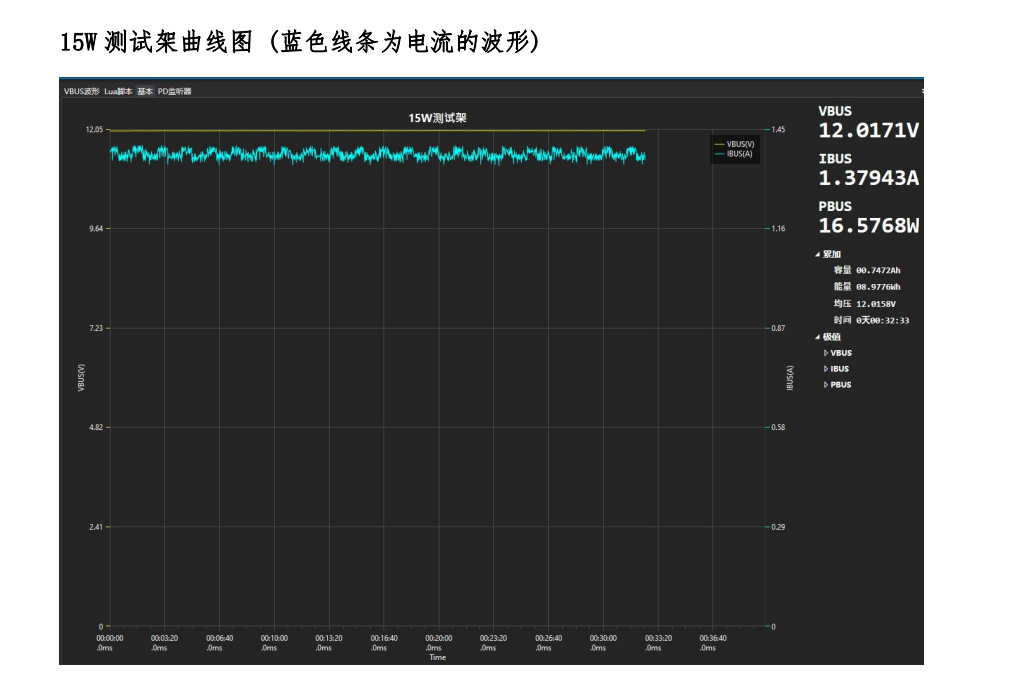Click the Time axis label
Screen dimensions: 1013x692
click(437, 657)
